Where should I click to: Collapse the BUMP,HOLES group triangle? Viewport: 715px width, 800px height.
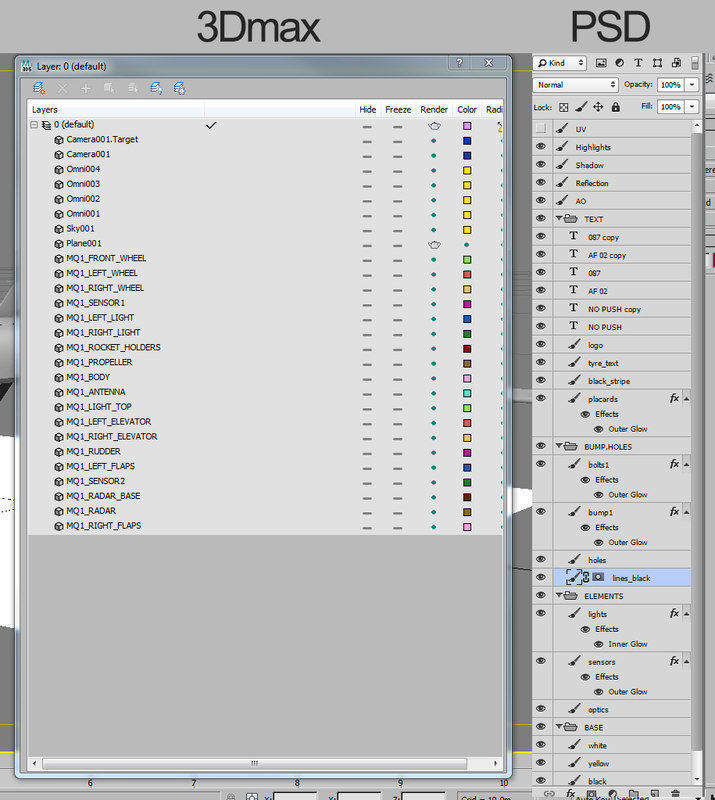(559, 445)
